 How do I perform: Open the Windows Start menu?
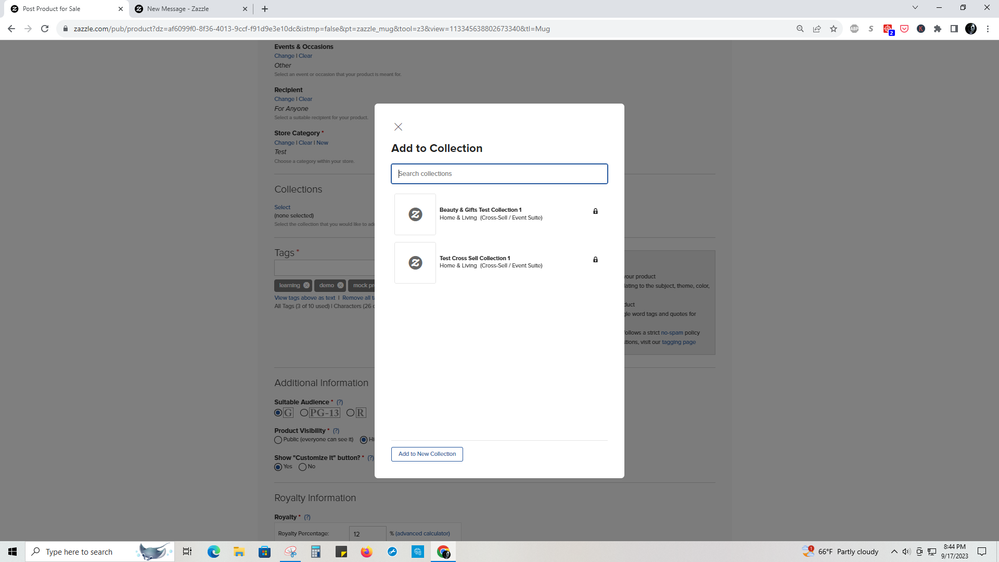point(12,552)
